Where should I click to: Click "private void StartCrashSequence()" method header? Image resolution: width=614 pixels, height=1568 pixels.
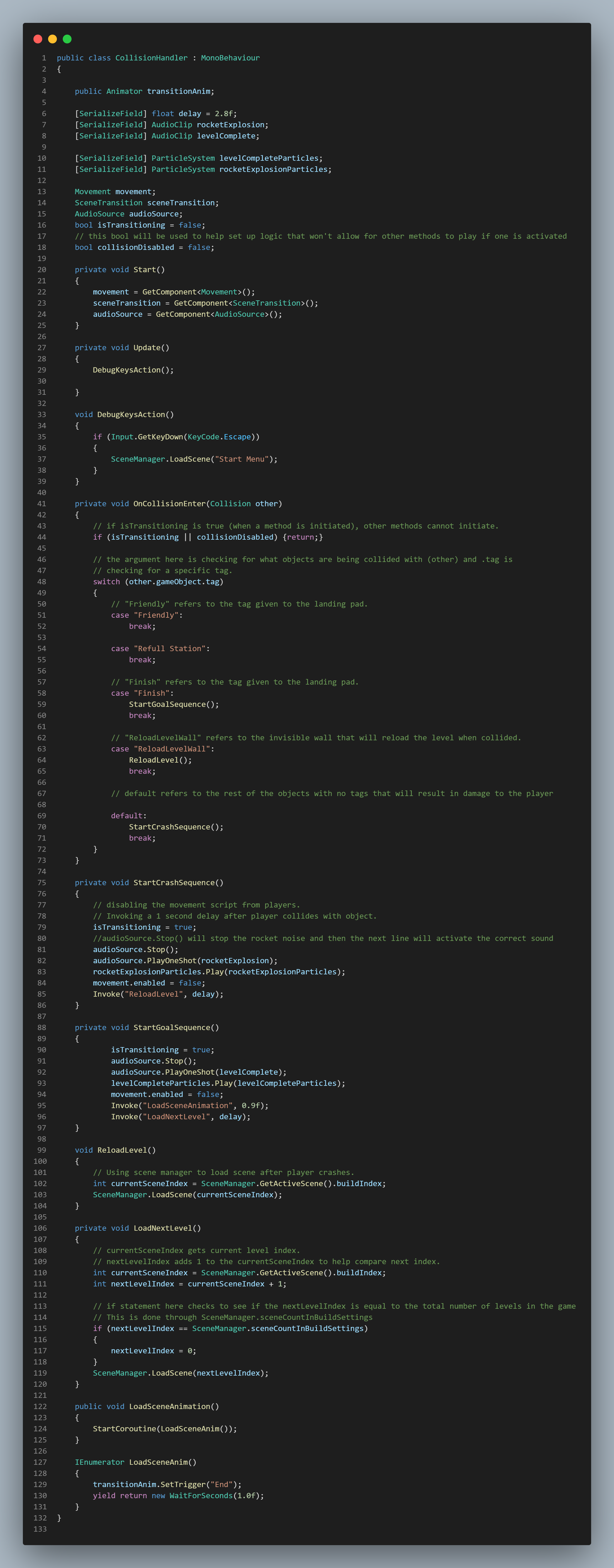[x=149, y=883]
